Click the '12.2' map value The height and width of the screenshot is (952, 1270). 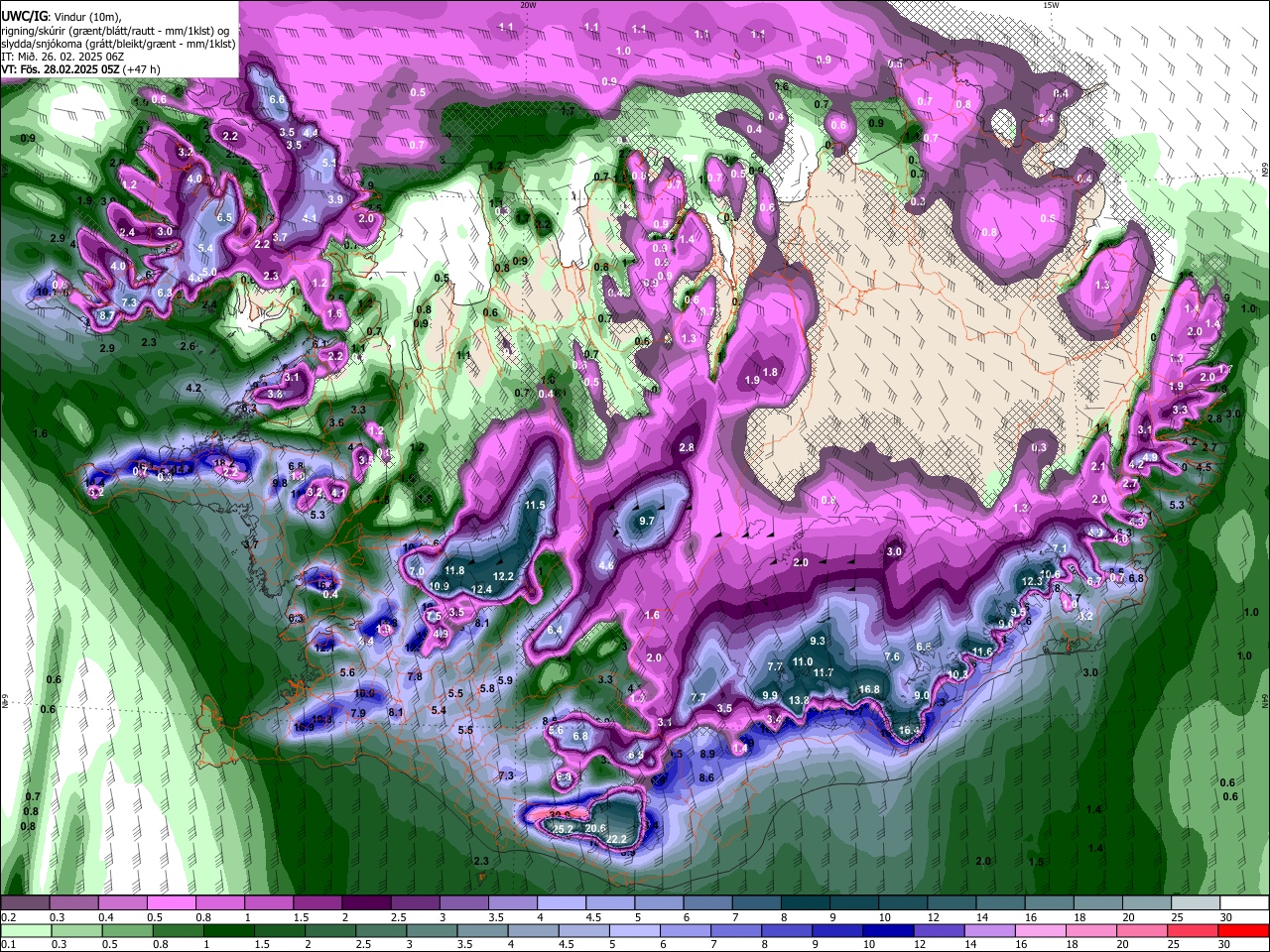click(503, 576)
